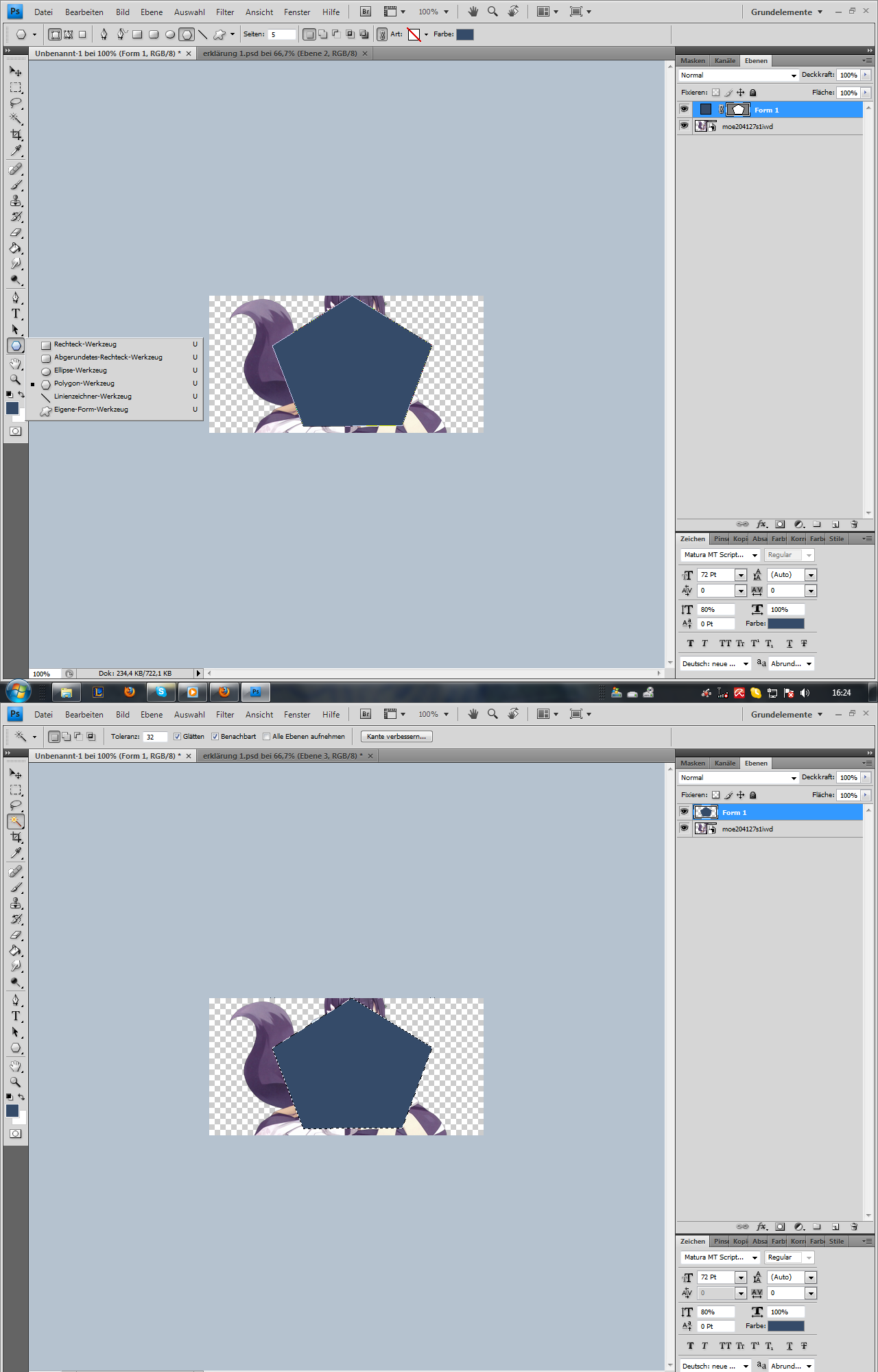The width and height of the screenshot is (878, 1372).
Task: Click Farbe text color swatch, upper Zeichen panel
Action: [x=785, y=624]
